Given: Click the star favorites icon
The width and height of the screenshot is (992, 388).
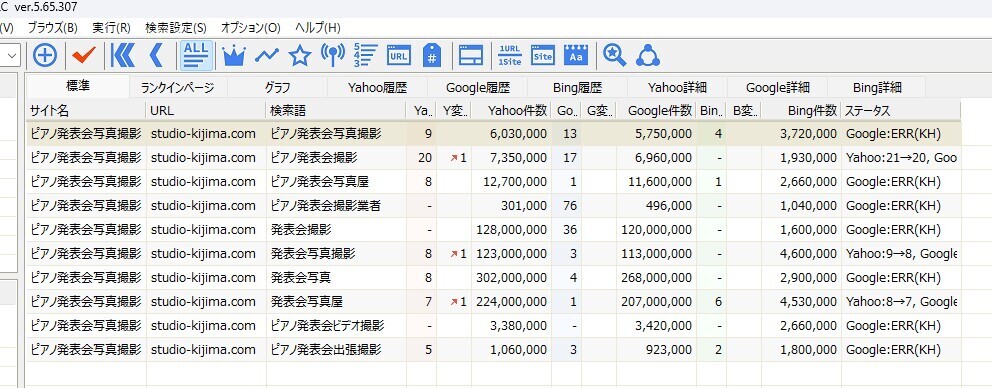Looking at the screenshot, I should pos(300,56).
